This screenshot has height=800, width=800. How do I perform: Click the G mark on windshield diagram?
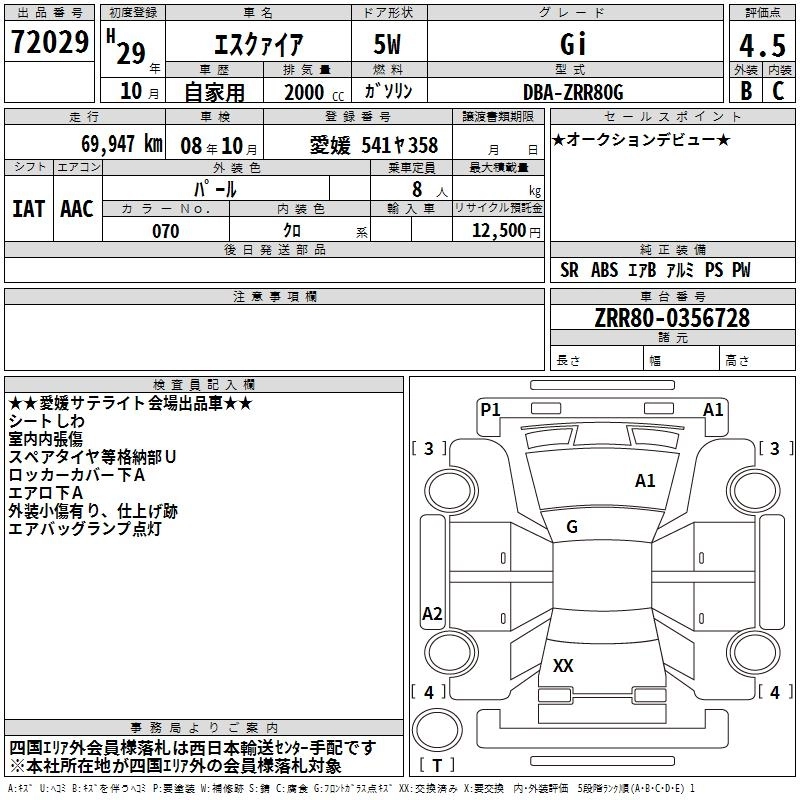coord(572,527)
